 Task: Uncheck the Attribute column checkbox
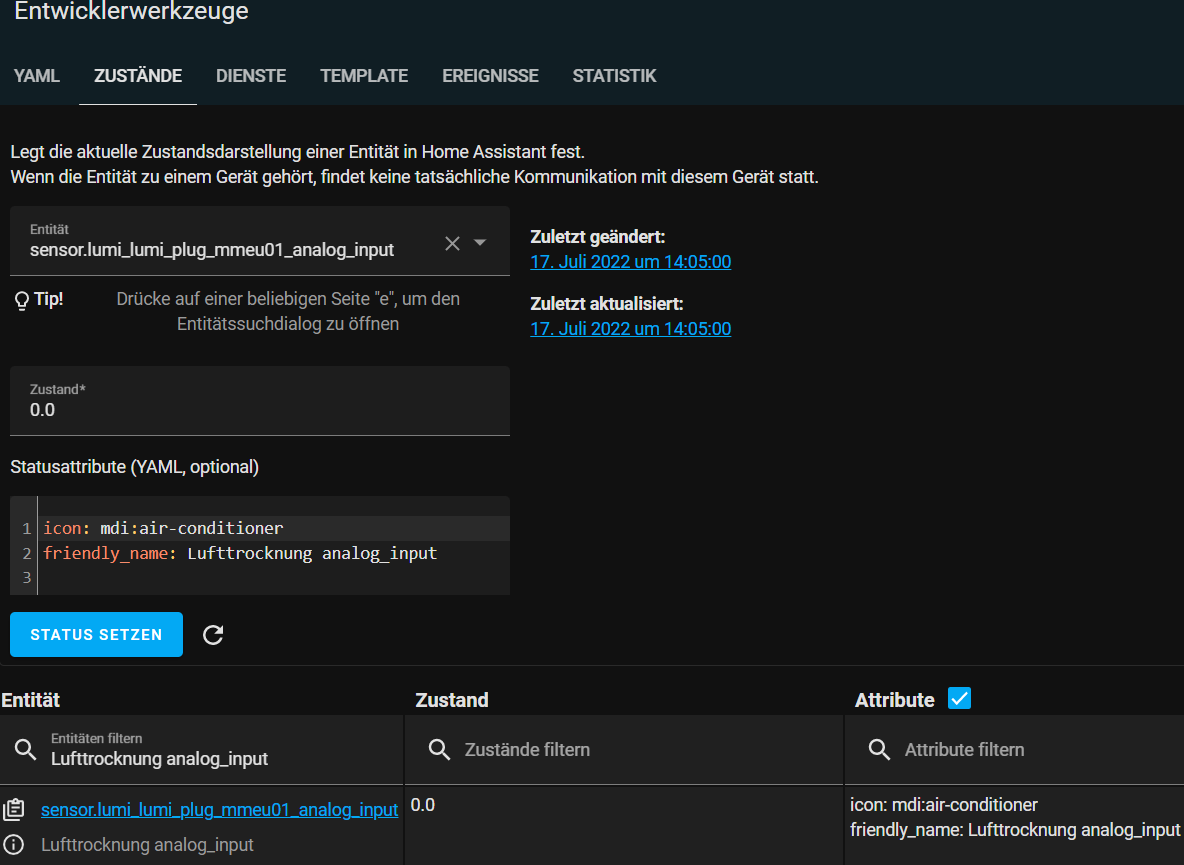(x=959, y=699)
